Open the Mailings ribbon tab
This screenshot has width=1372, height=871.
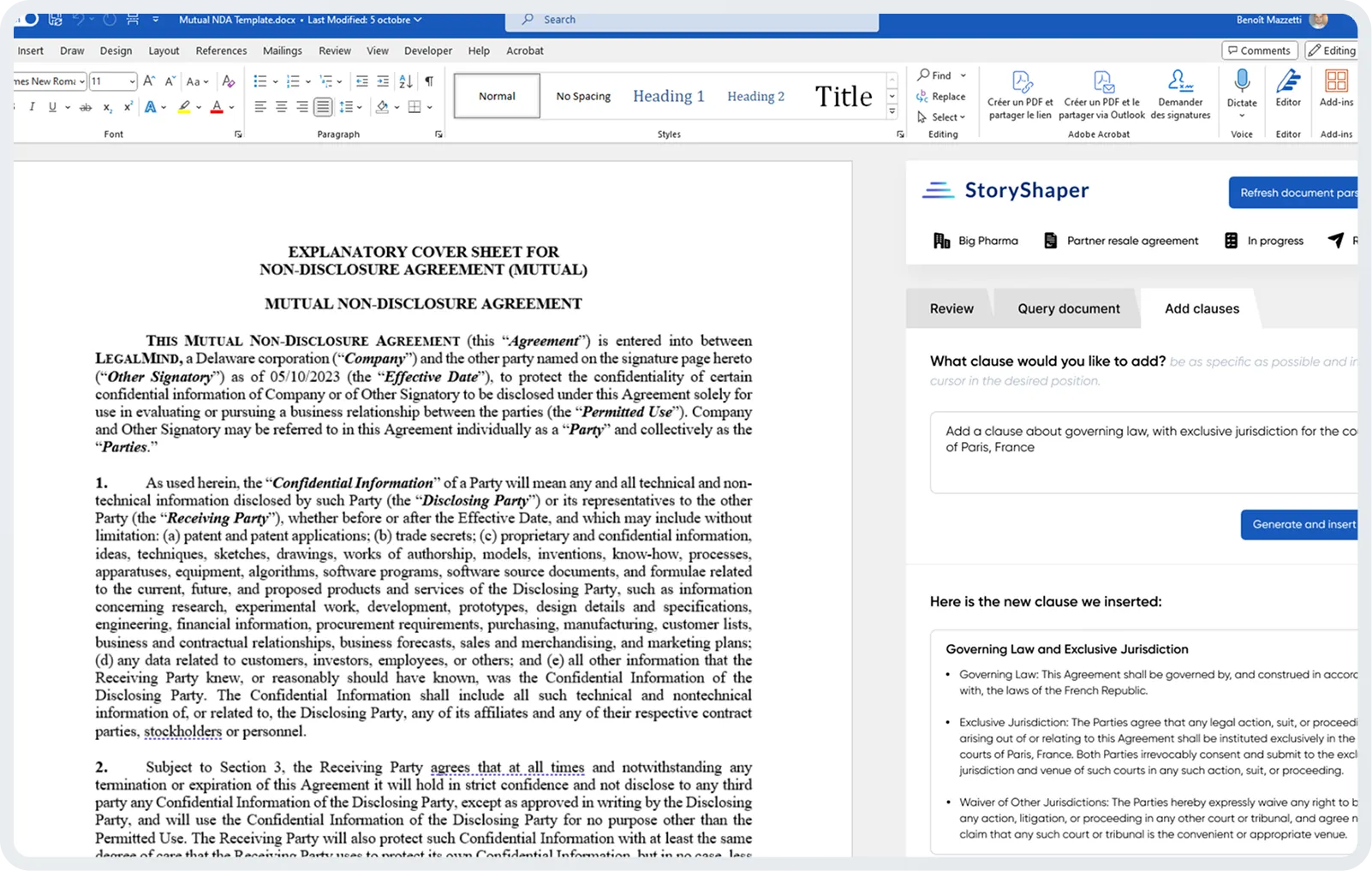tap(283, 51)
